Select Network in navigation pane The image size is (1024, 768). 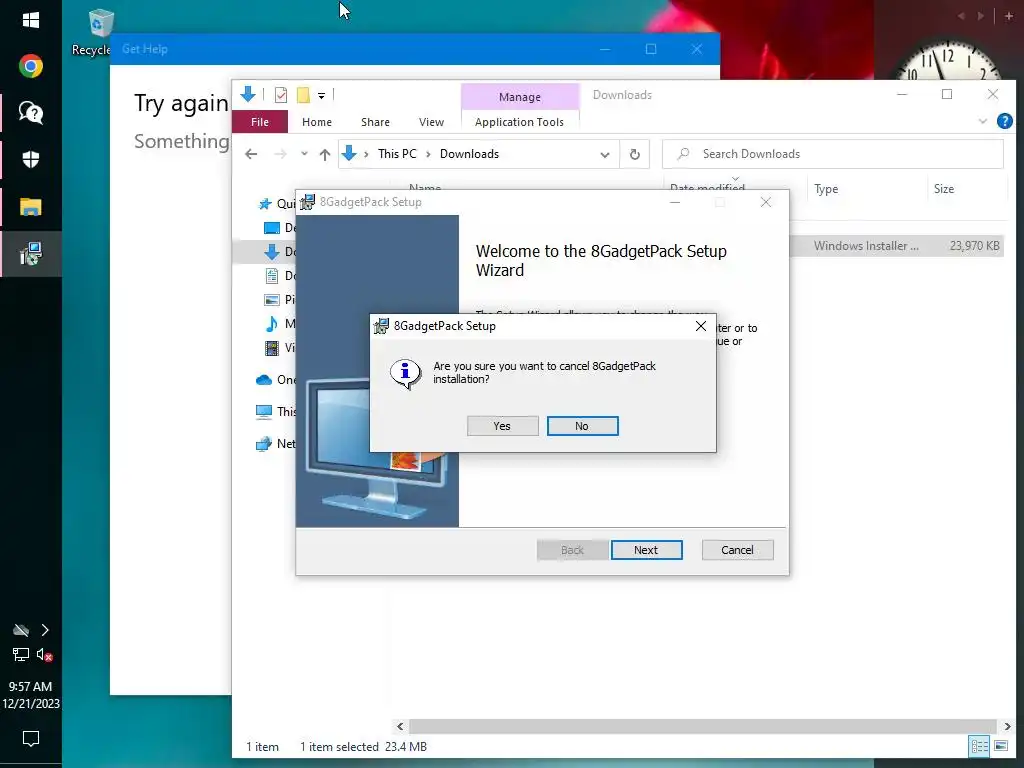pyautogui.click(x=276, y=443)
